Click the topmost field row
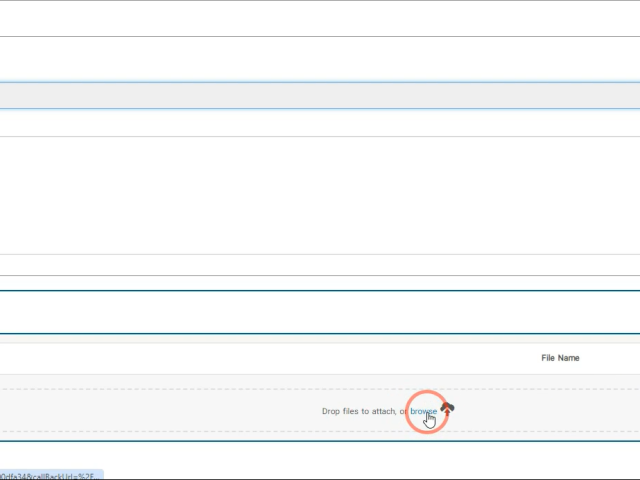Image resolution: width=640 pixels, height=480 pixels. 320,18
